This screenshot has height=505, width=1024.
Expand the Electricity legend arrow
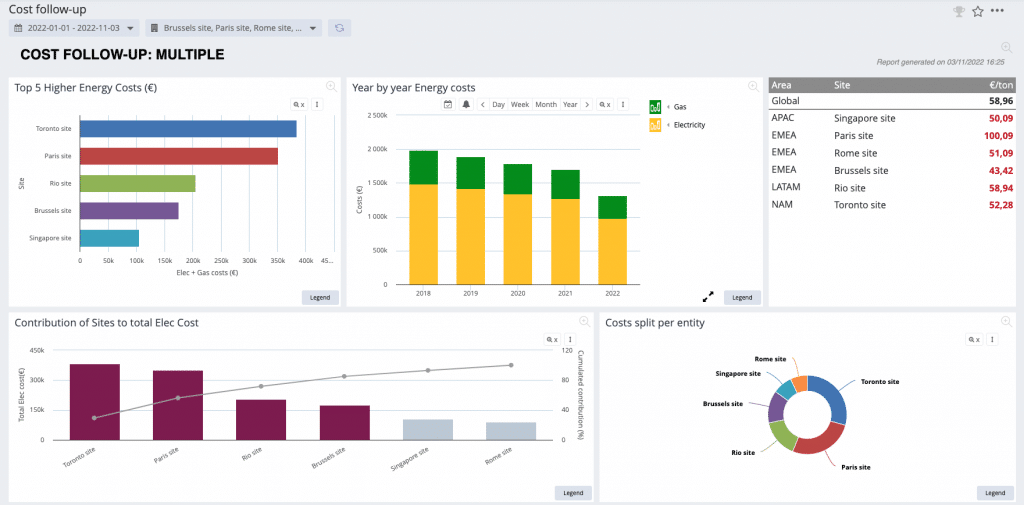point(668,125)
